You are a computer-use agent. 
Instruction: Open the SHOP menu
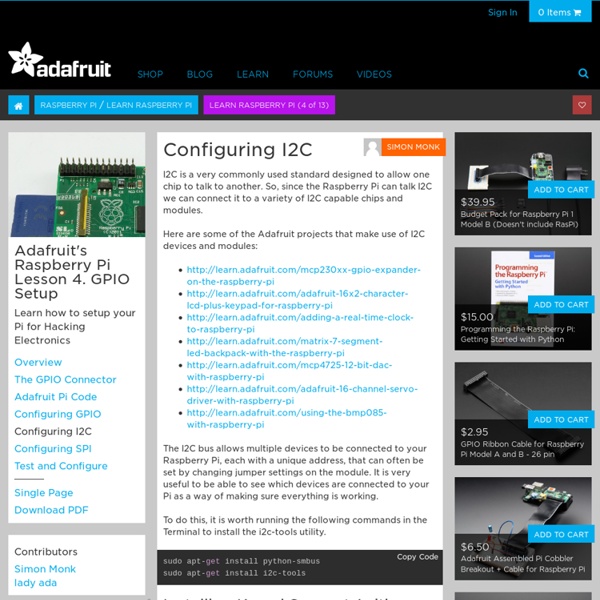click(x=150, y=74)
